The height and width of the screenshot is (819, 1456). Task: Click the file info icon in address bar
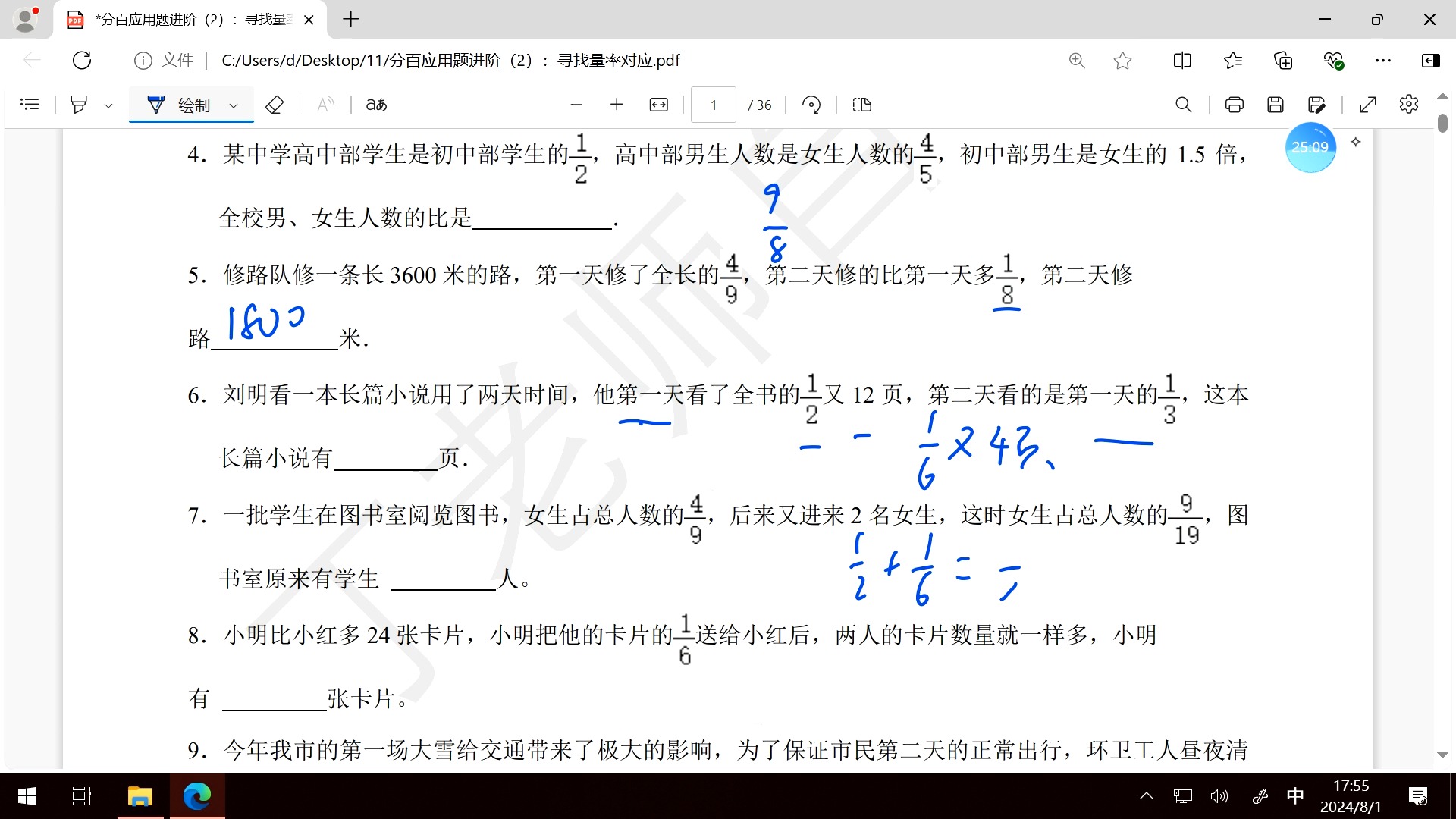pyautogui.click(x=143, y=60)
